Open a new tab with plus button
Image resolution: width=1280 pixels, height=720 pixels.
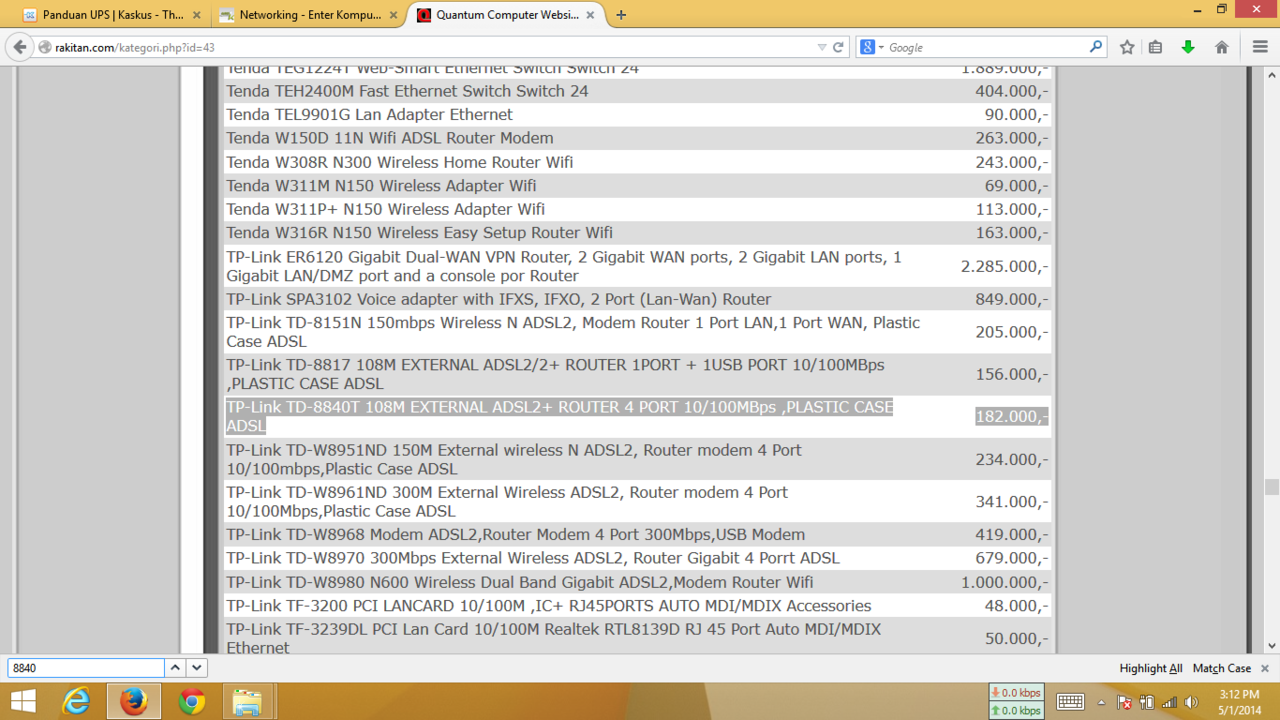[x=621, y=15]
